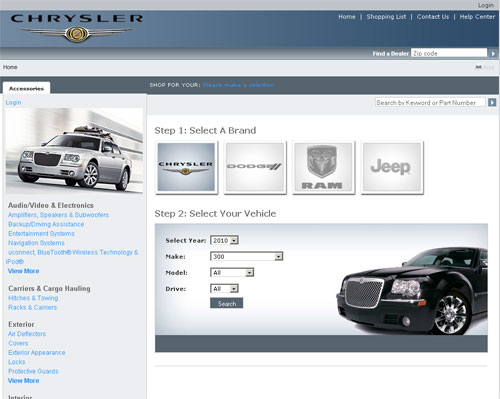500x399 pixels.
Task: Click View More under Audio/Video & Electronics
Action: coord(23,271)
